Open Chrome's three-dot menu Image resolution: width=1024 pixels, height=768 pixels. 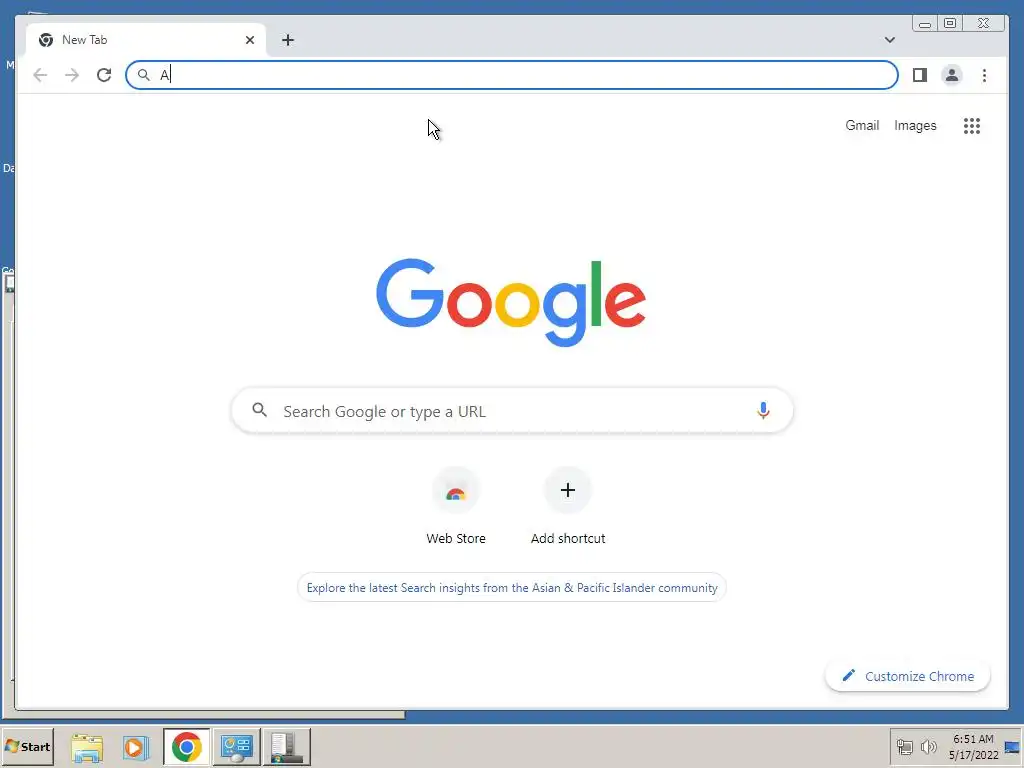click(984, 75)
